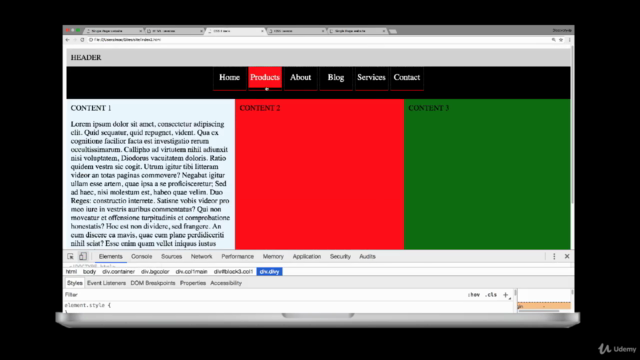Image resolution: width=640 pixels, height=360 pixels.
Task: Click the body breadcrumb
Action: 89,271
